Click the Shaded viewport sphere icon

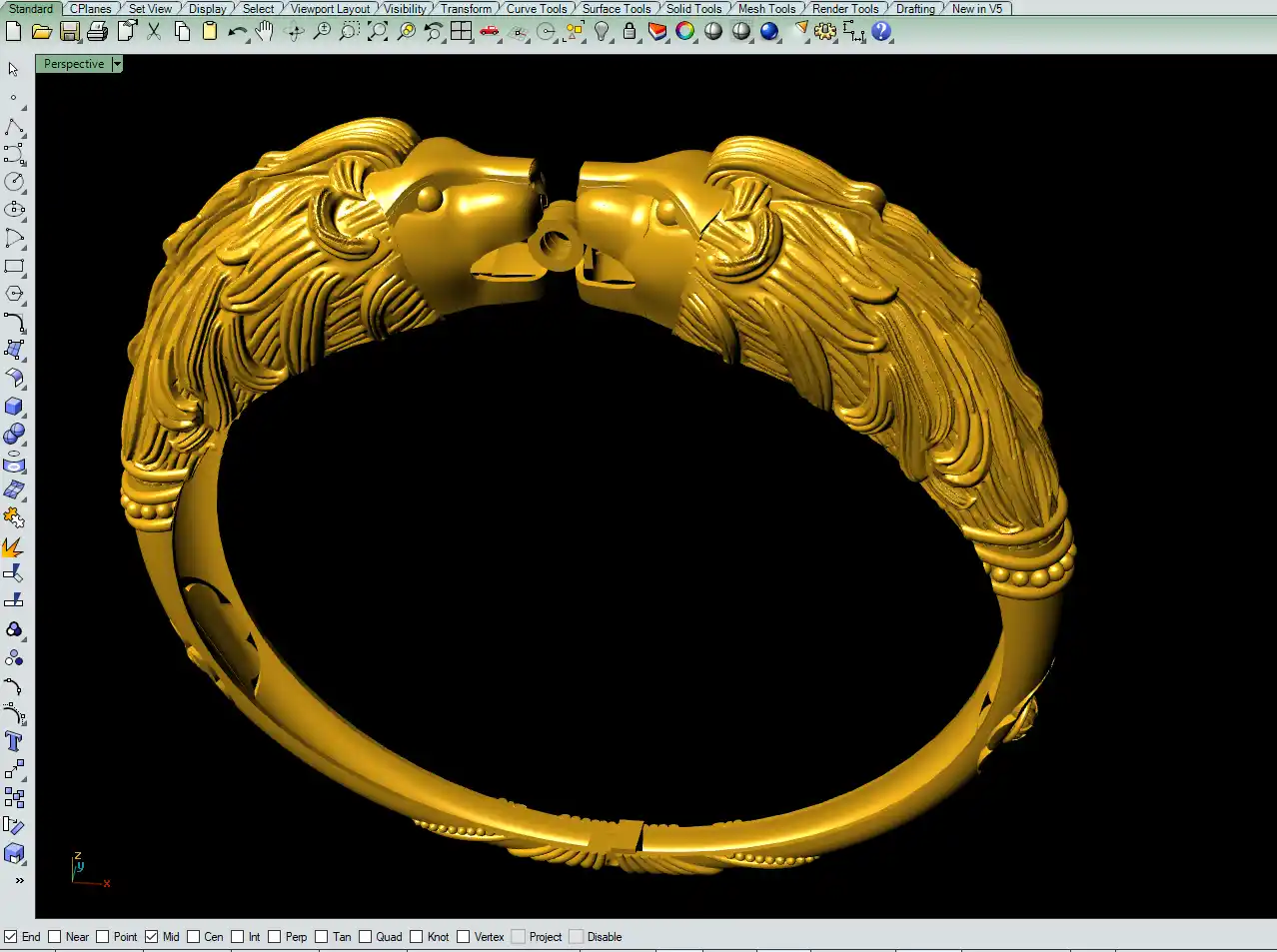tap(713, 31)
